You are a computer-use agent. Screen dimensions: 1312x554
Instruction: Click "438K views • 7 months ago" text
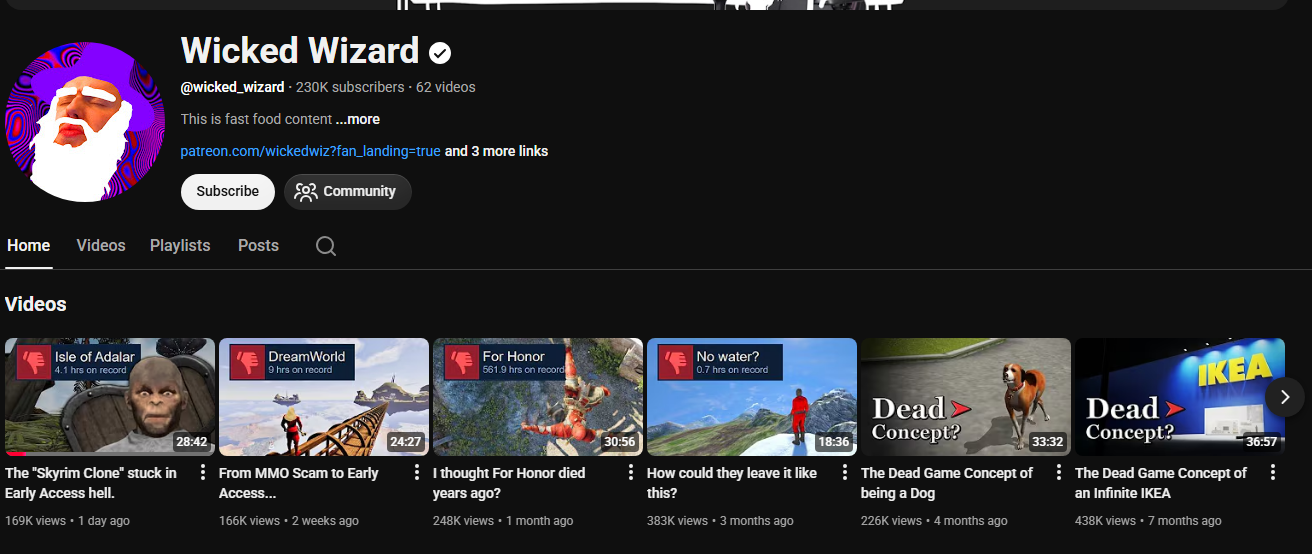click(x=1148, y=521)
